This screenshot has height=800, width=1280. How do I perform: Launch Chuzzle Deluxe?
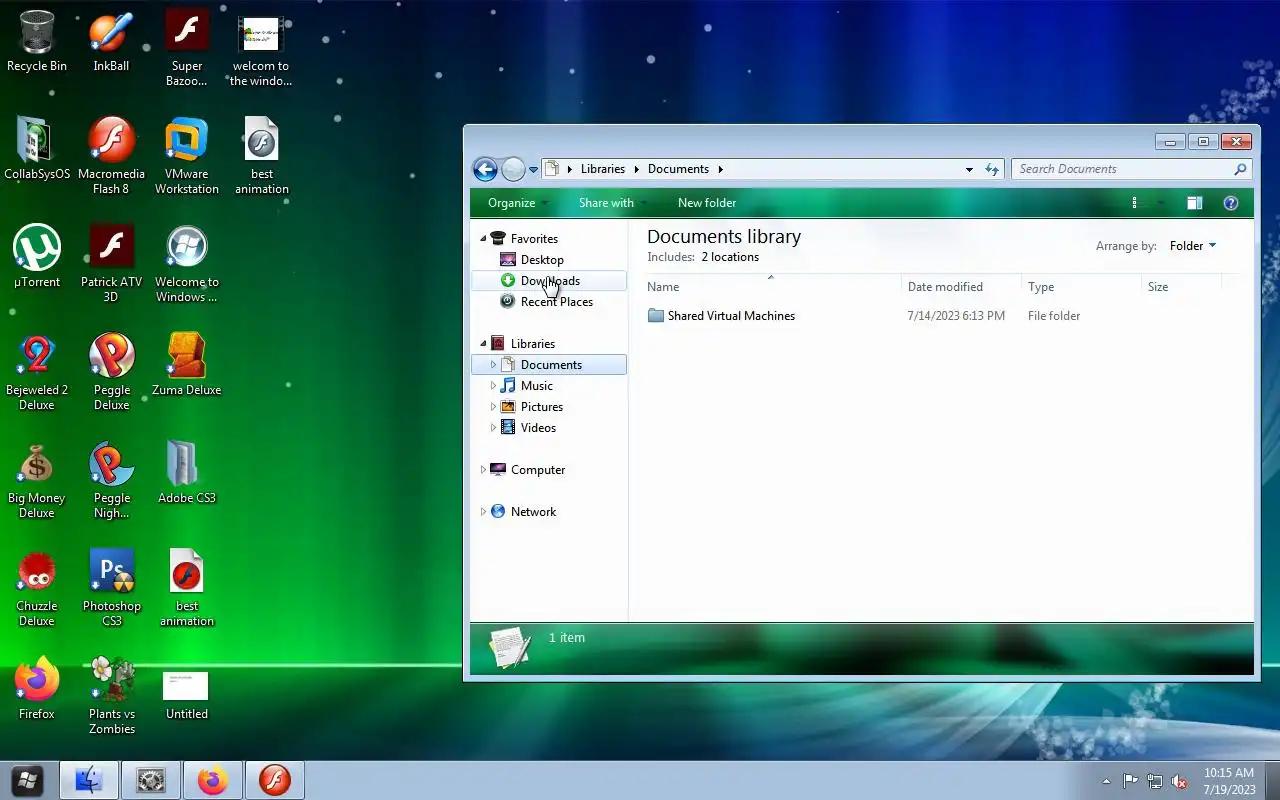[x=37, y=587]
